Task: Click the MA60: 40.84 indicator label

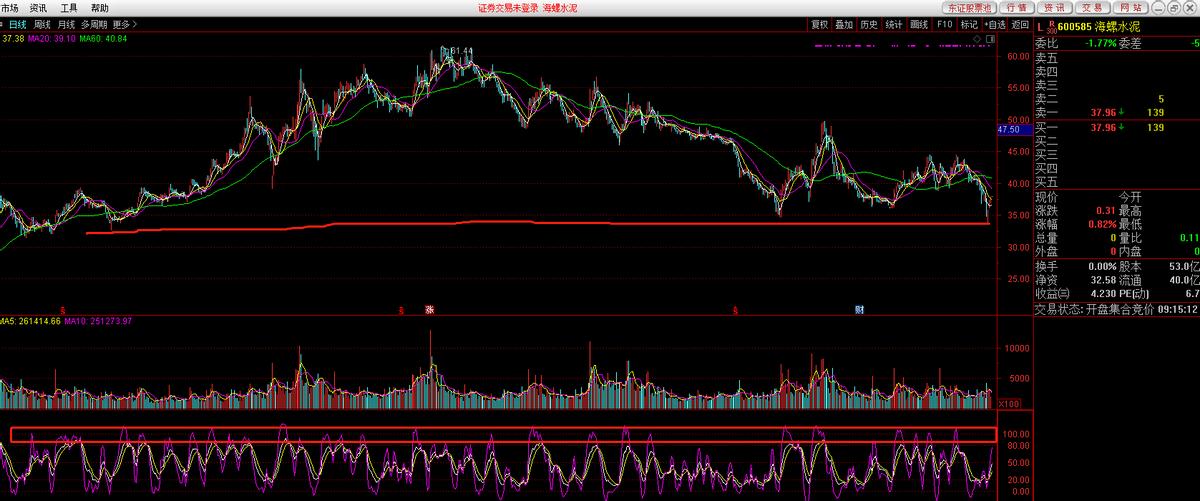Action: 104,38
